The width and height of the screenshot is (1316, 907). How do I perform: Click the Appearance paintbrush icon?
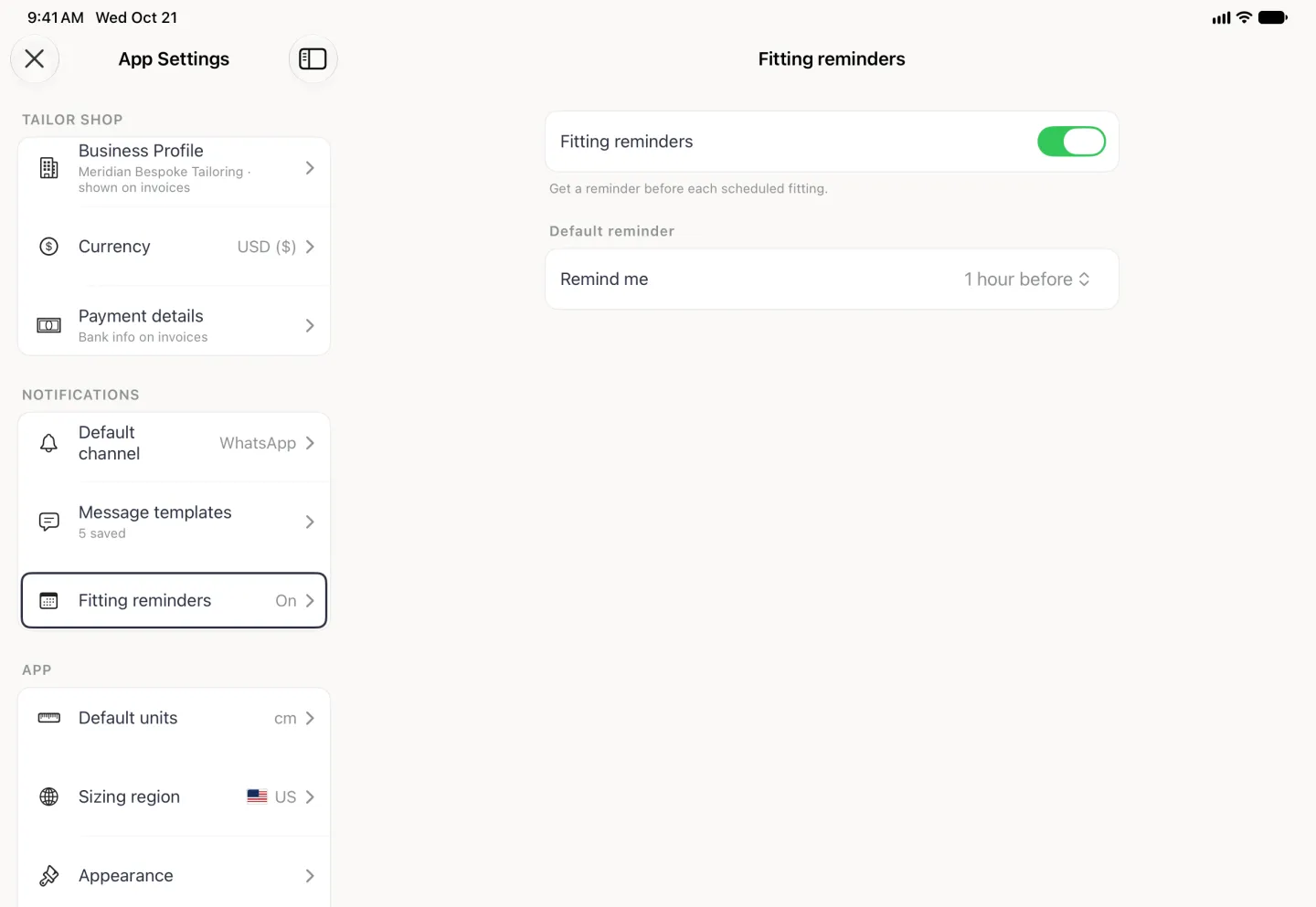(x=49, y=875)
